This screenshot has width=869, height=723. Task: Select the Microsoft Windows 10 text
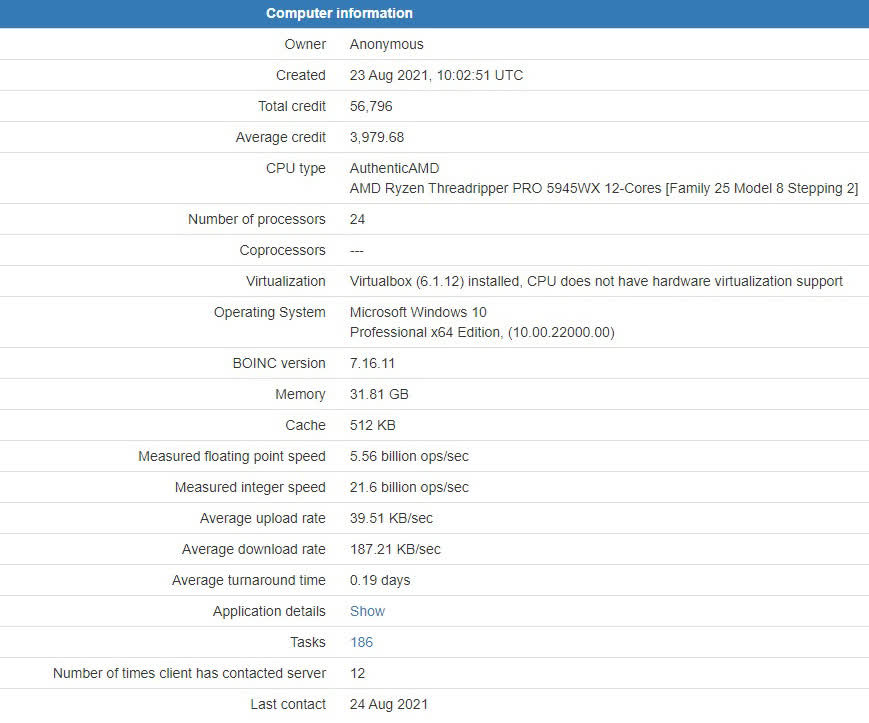pyautogui.click(x=418, y=312)
